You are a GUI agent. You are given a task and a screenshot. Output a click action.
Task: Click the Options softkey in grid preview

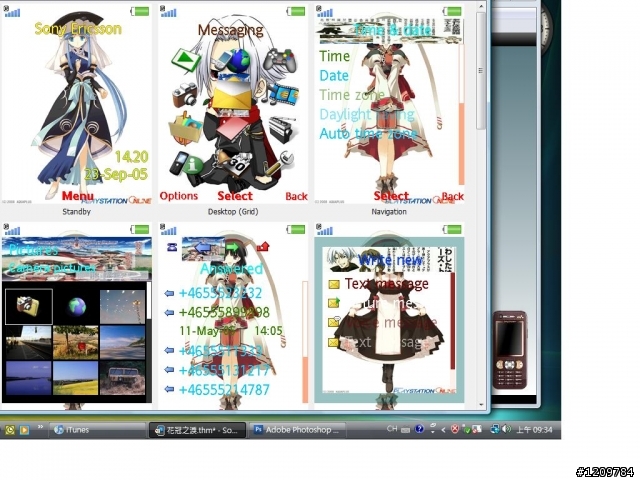point(179,196)
